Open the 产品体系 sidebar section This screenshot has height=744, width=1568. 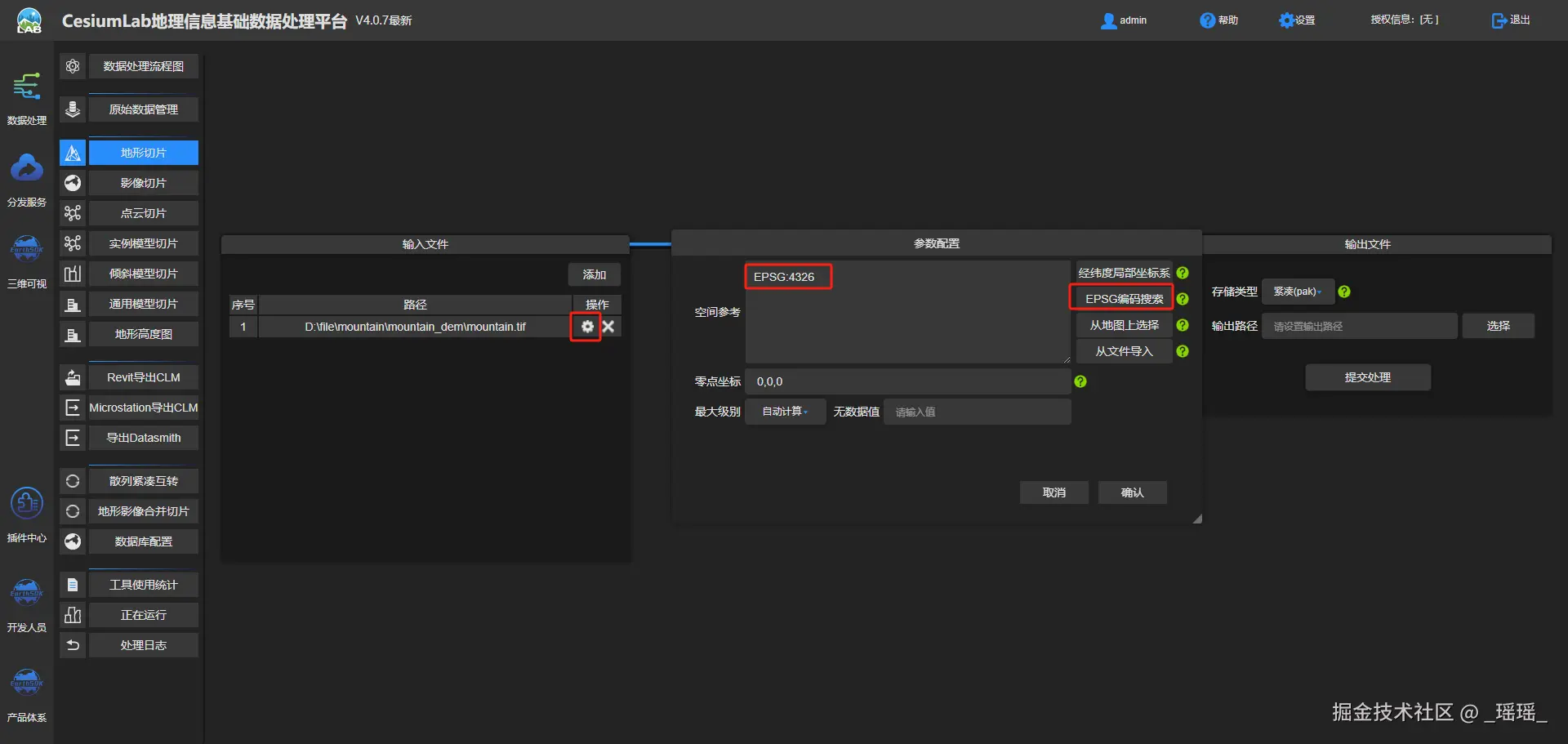[x=27, y=695]
